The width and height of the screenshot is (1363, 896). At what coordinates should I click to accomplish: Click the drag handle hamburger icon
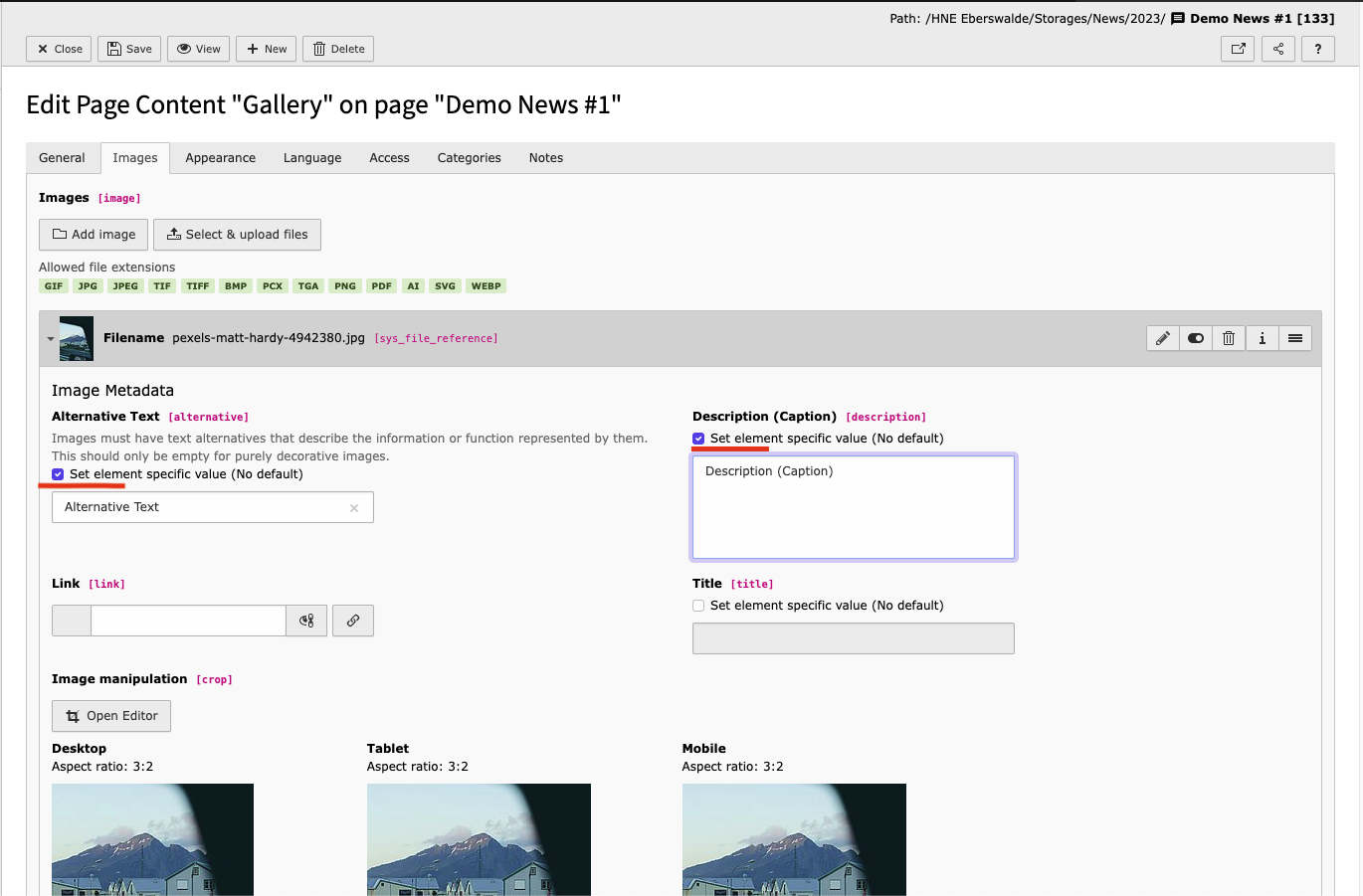pyautogui.click(x=1294, y=338)
